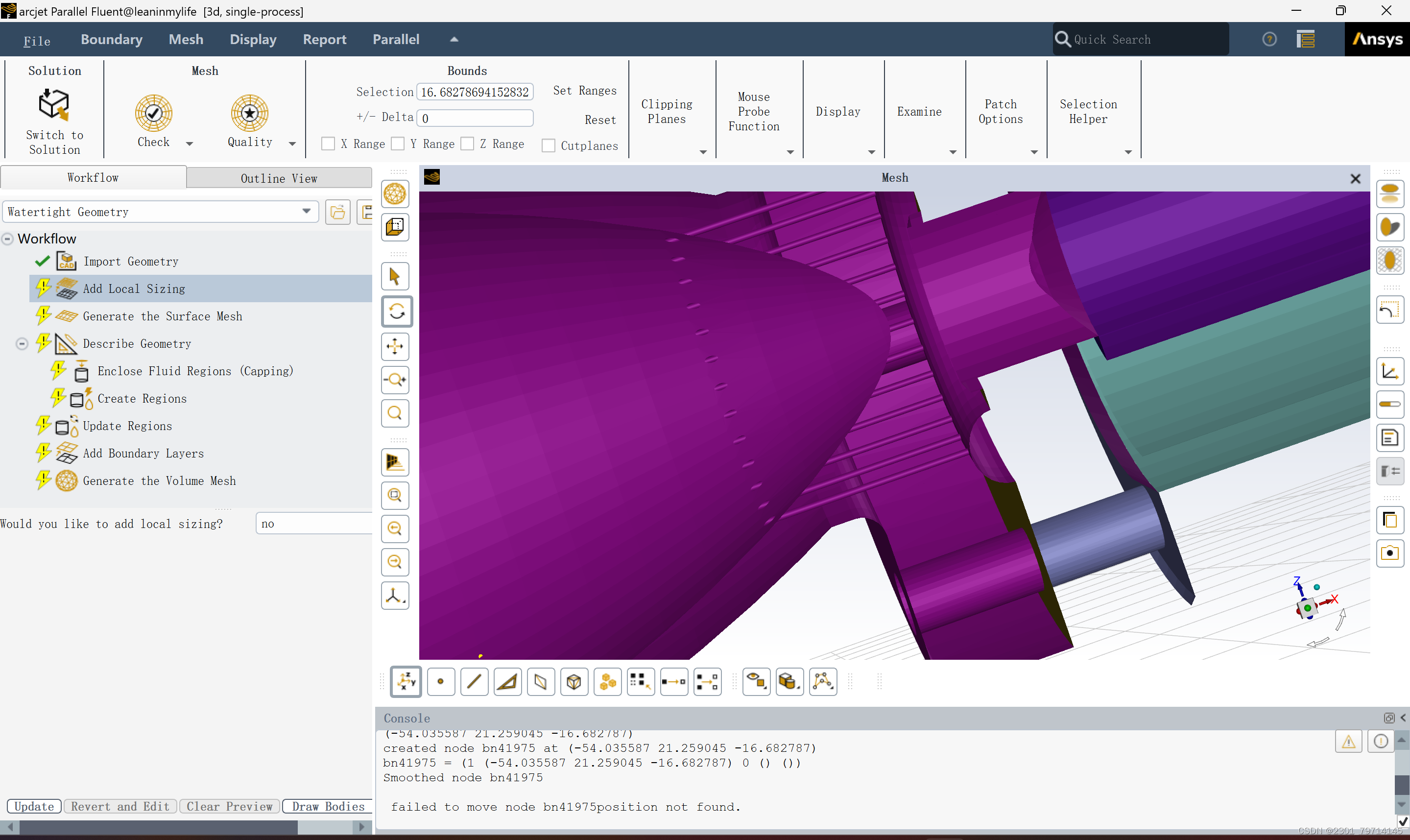Take a snapshot with the camera icon
Screen dimensions: 1410x840
[1391, 553]
